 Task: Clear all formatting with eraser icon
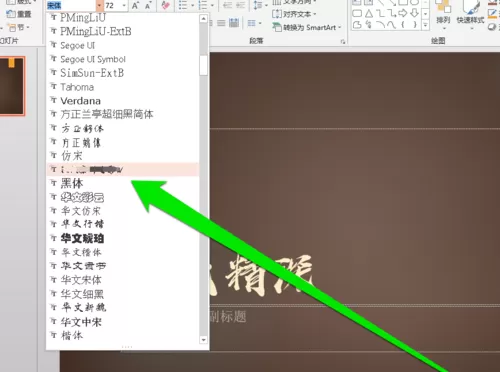coord(165,5)
